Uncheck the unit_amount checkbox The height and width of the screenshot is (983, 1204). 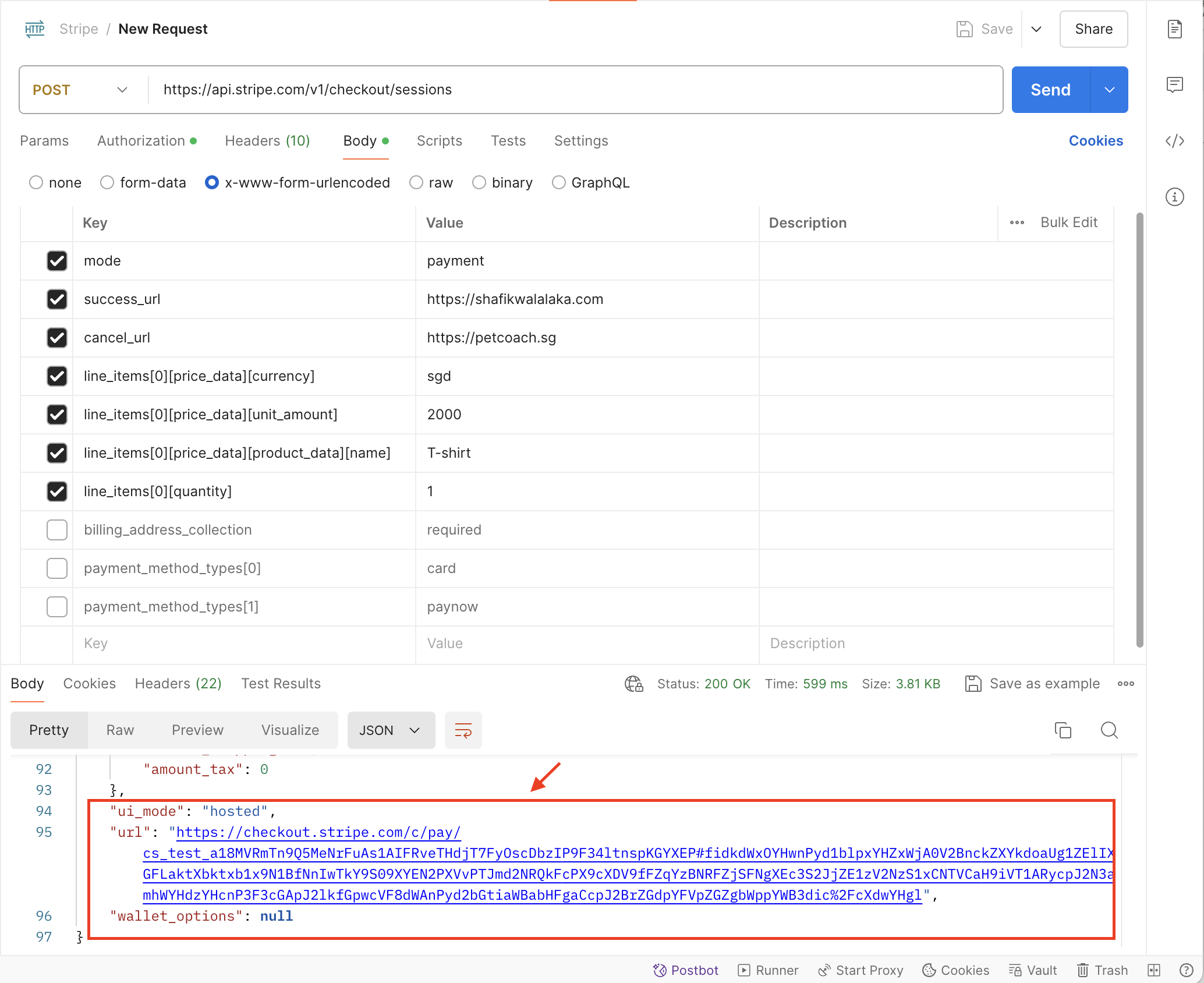click(57, 415)
